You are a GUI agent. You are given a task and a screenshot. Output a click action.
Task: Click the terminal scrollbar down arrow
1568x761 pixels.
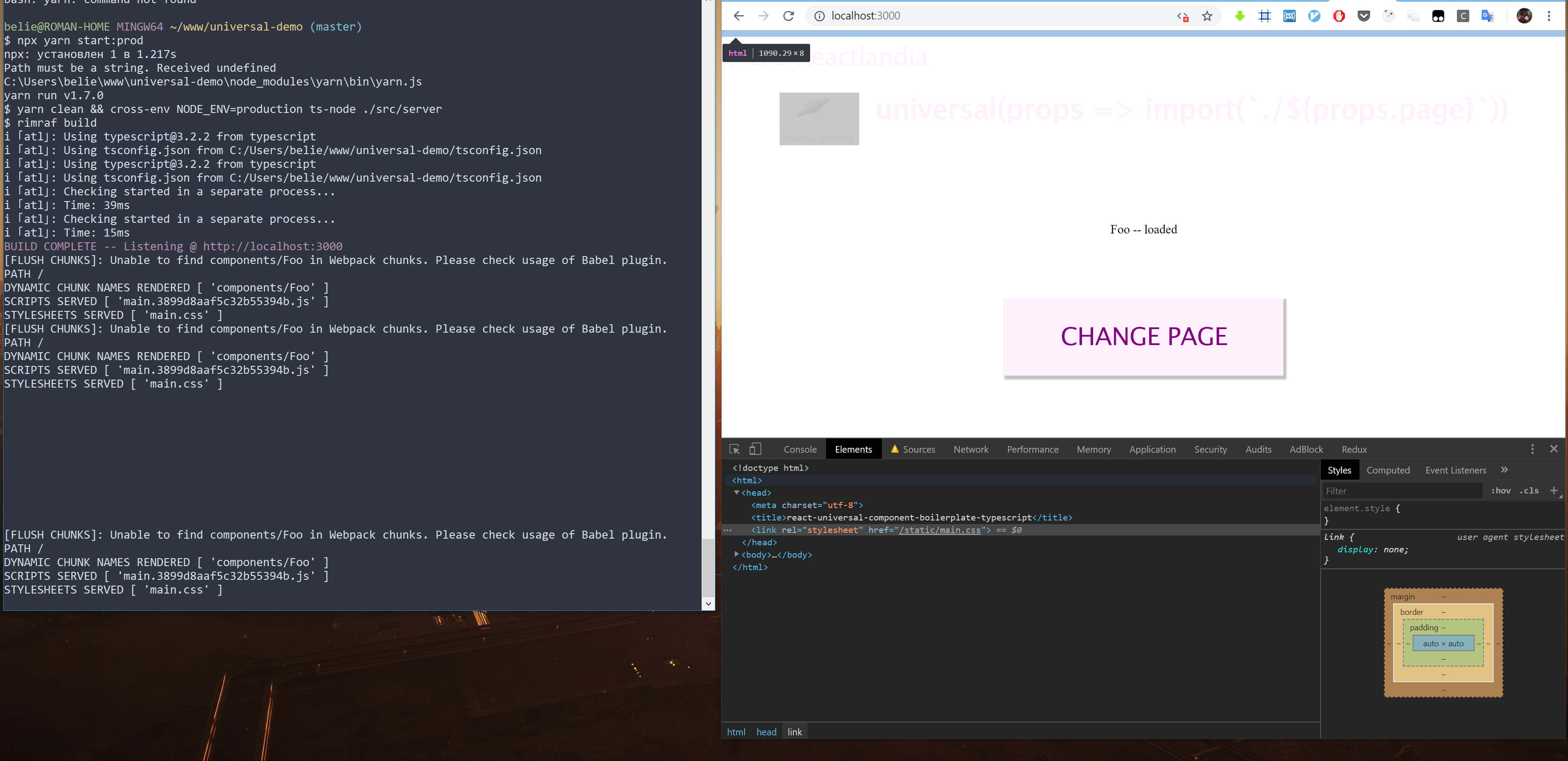tap(708, 603)
